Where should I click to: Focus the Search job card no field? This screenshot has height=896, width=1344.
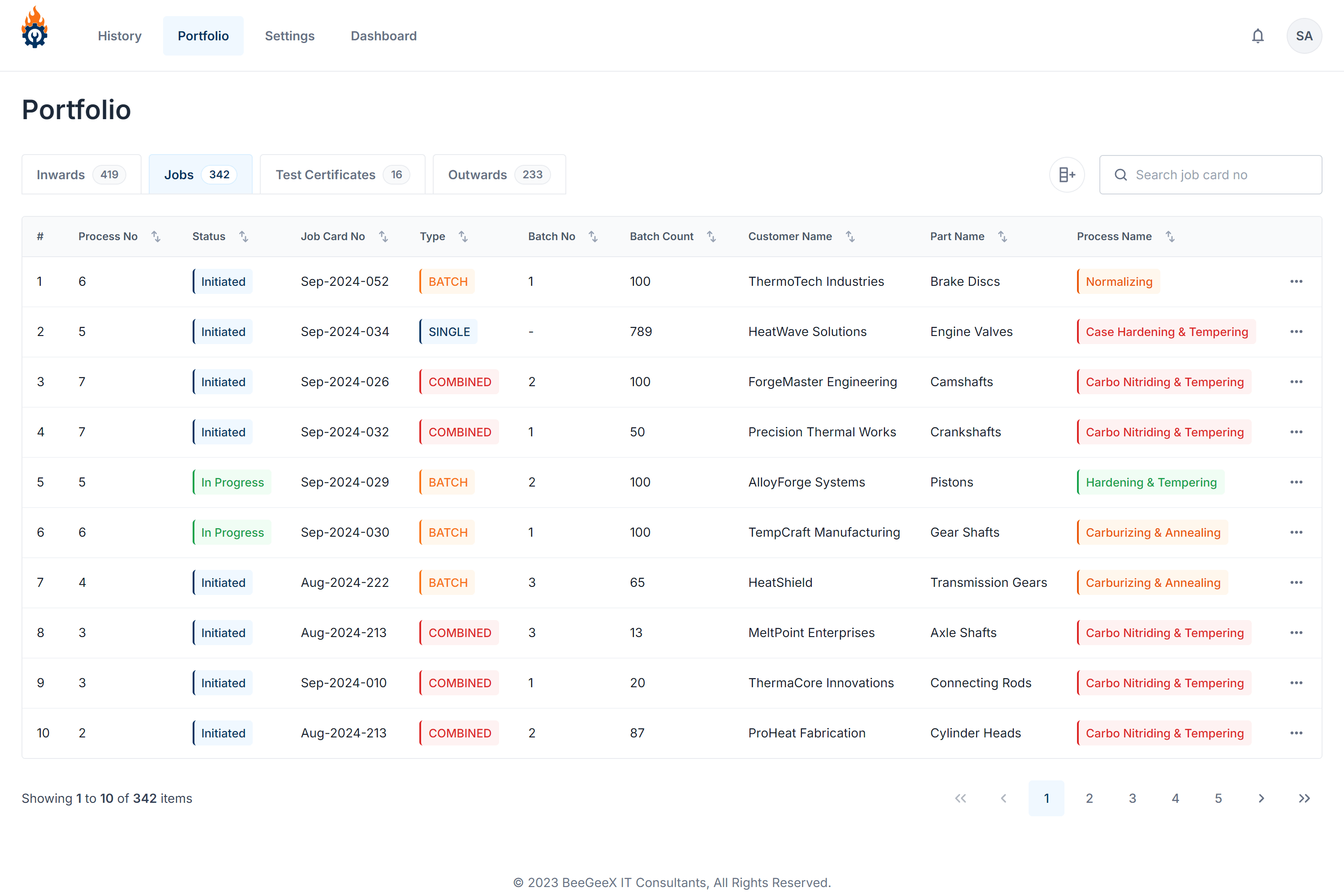point(1210,175)
